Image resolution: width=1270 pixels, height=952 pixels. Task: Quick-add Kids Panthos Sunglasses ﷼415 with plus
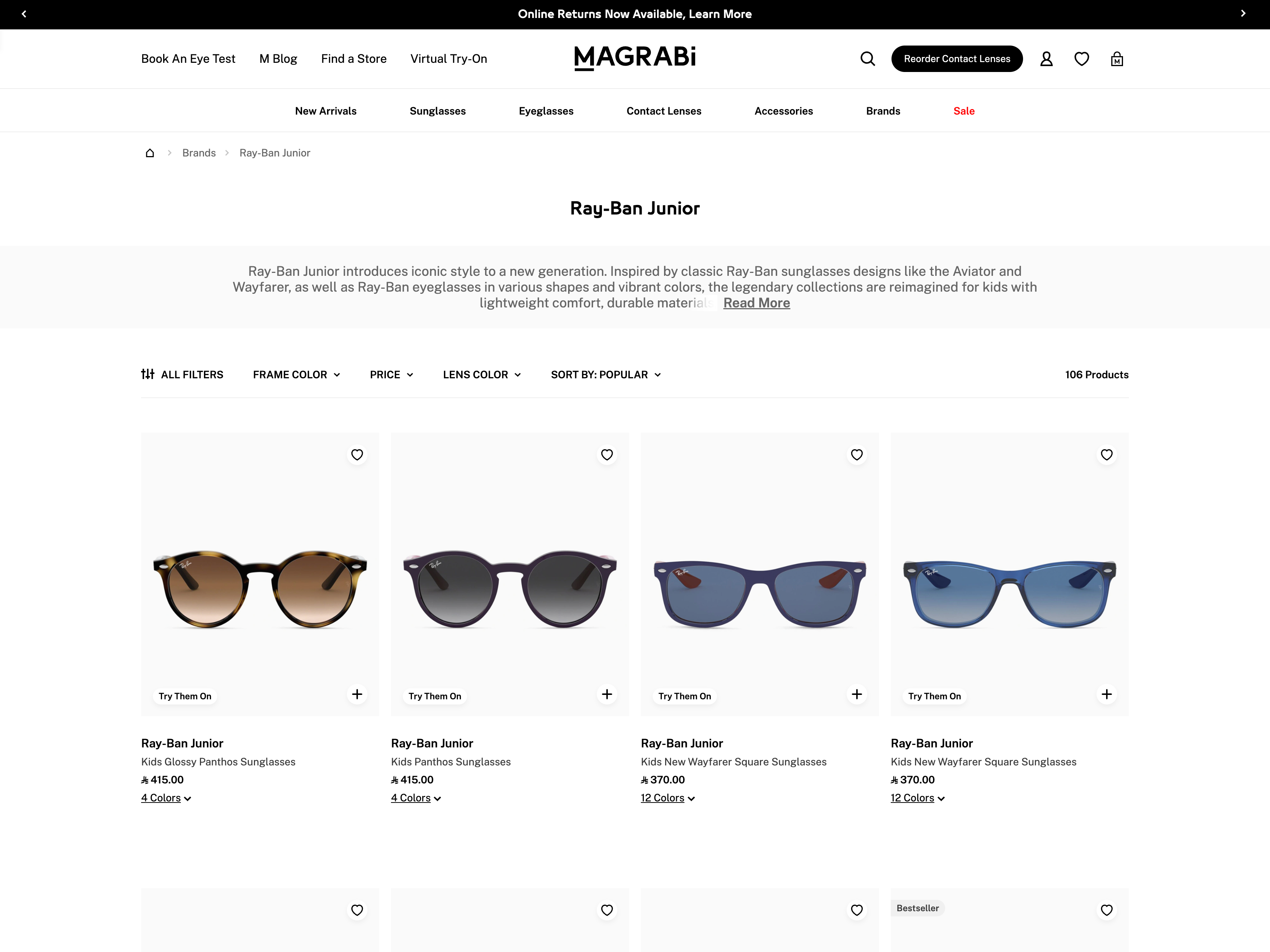(607, 694)
